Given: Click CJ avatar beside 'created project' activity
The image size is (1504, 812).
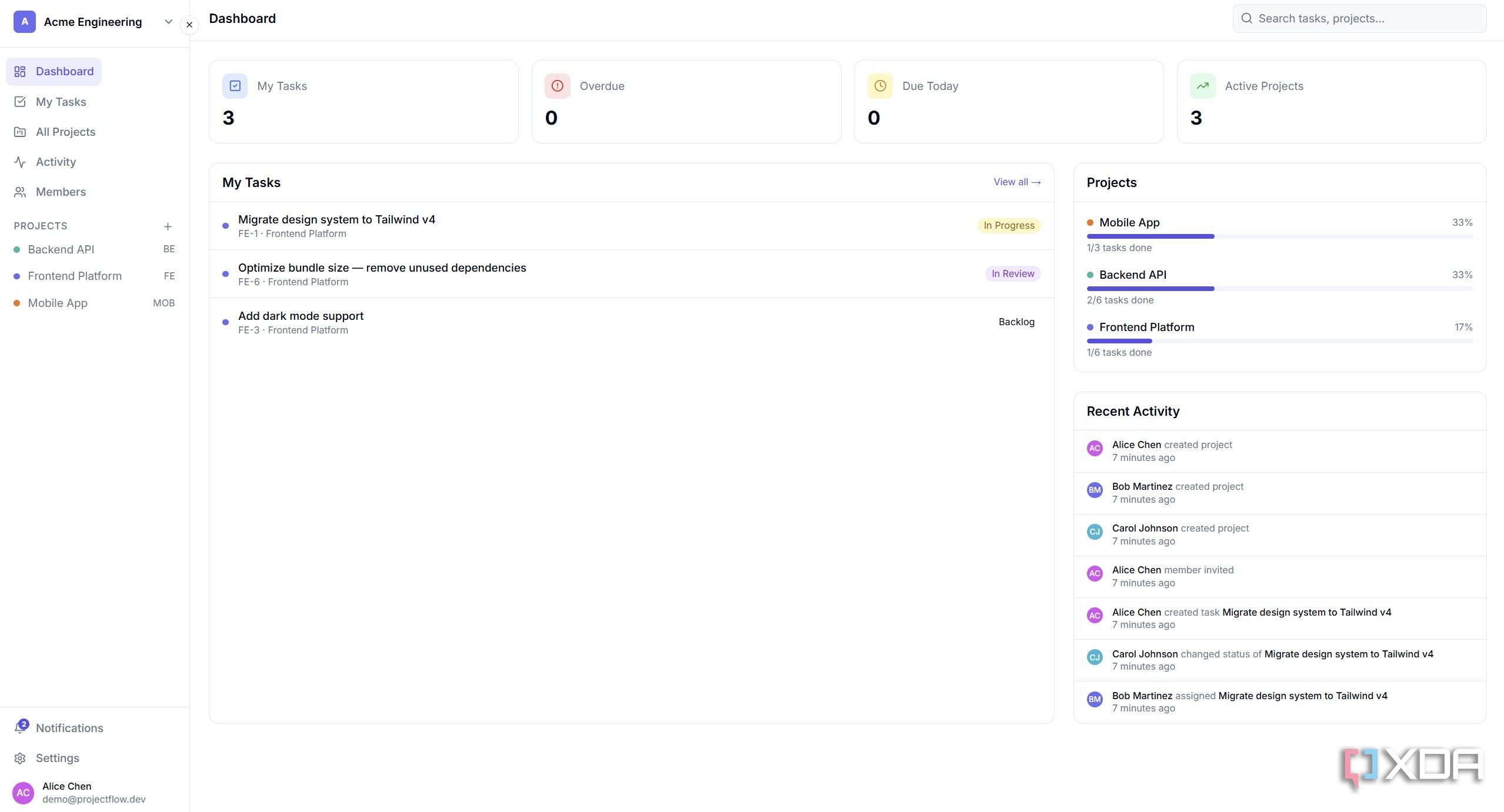Looking at the screenshot, I should pos(1095,532).
